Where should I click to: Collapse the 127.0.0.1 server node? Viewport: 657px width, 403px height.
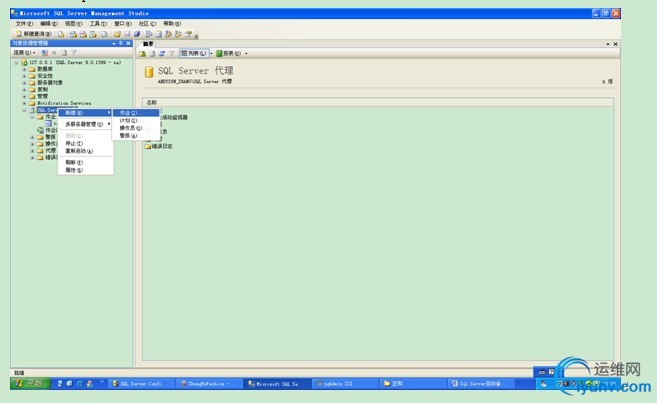click(x=16, y=62)
